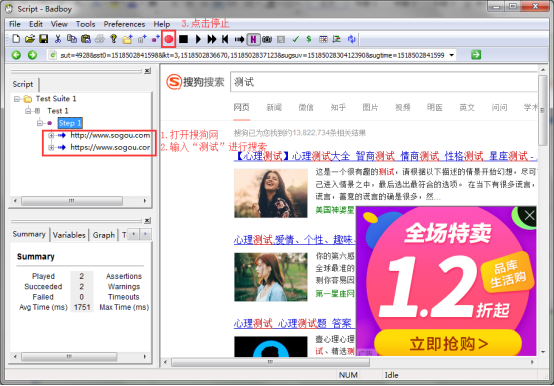The image size is (554, 386).
Task: Close the Script panel with X
Action: (x=147, y=71)
